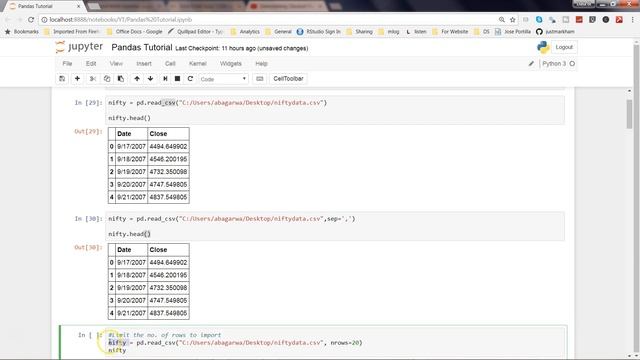Click Bookmarks in the bookmarks bar

click(x=22, y=31)
